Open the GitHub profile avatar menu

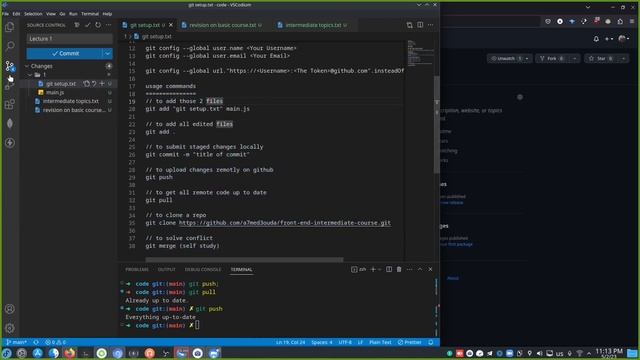[x=623, y=39]
